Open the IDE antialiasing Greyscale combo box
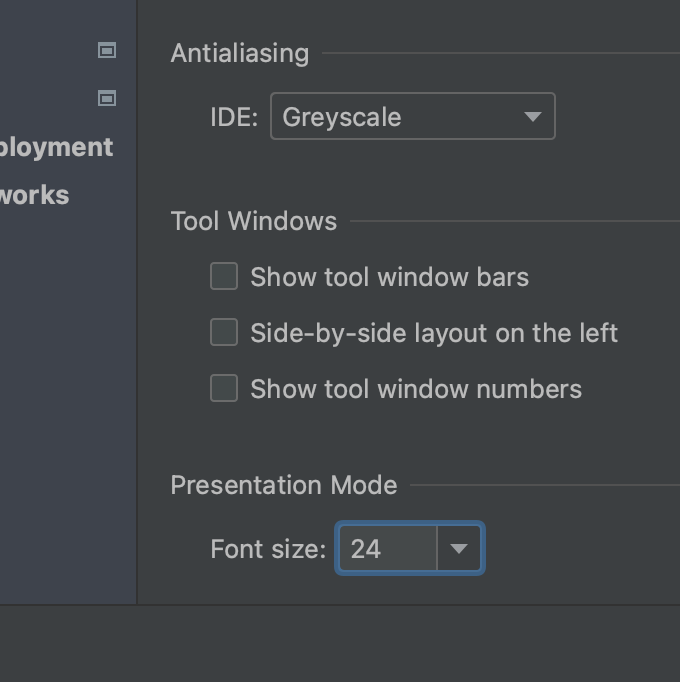680x682 pixels. pos(412,117)
